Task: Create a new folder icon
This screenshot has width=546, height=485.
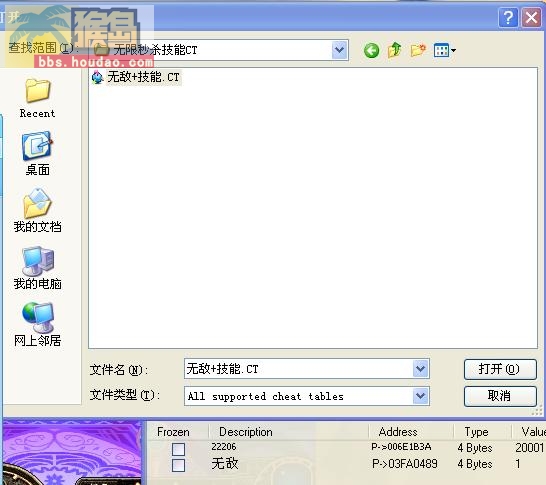Action: click(418, 50)
